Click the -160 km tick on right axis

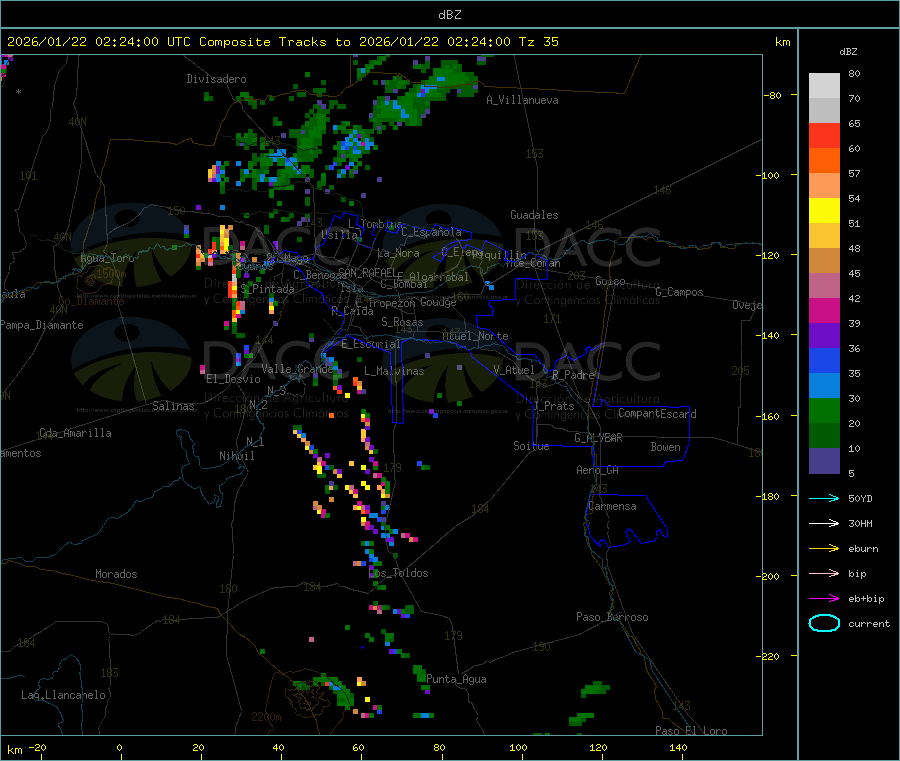771,416
